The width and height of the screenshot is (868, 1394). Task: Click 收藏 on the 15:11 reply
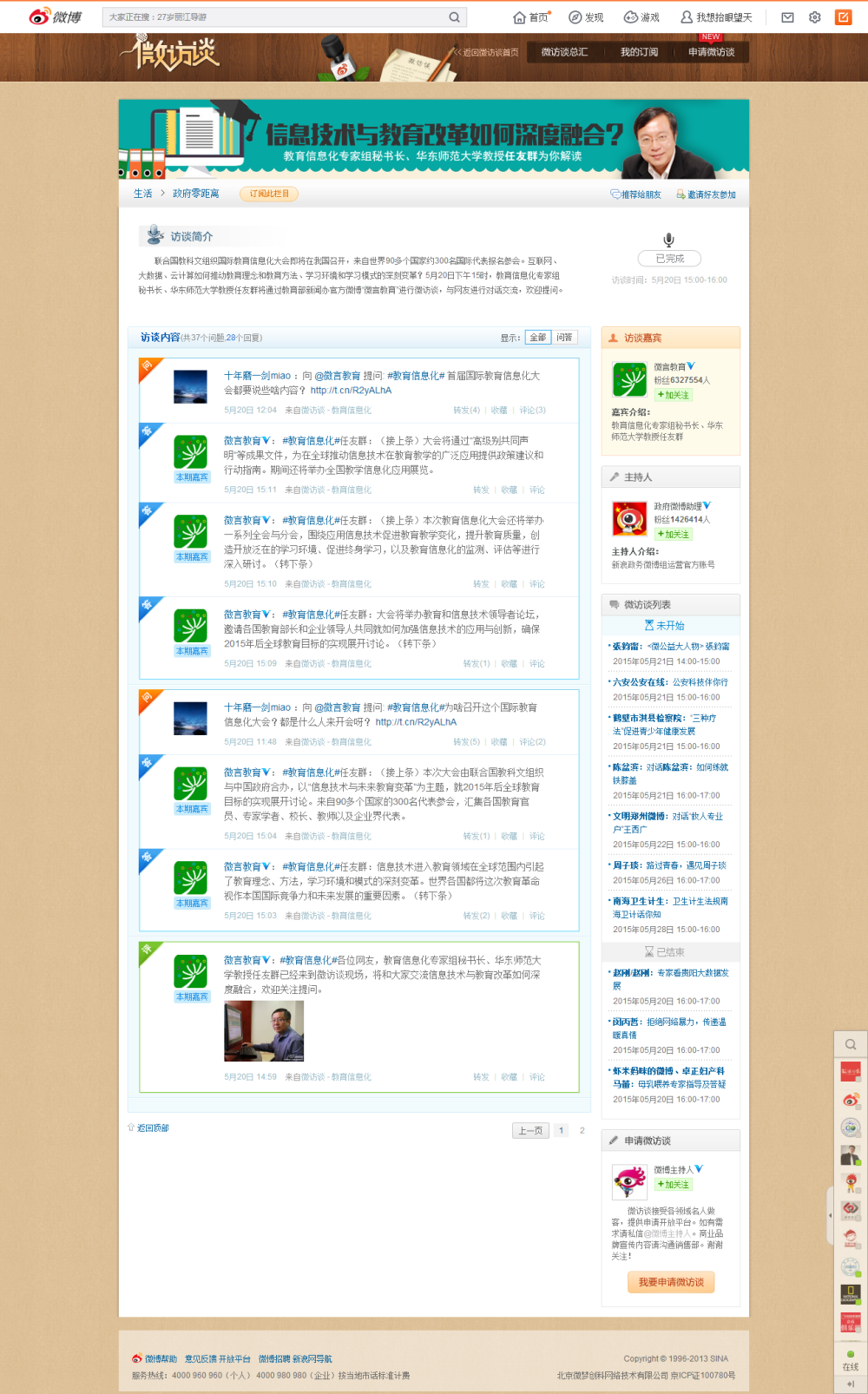click(509, 490)
